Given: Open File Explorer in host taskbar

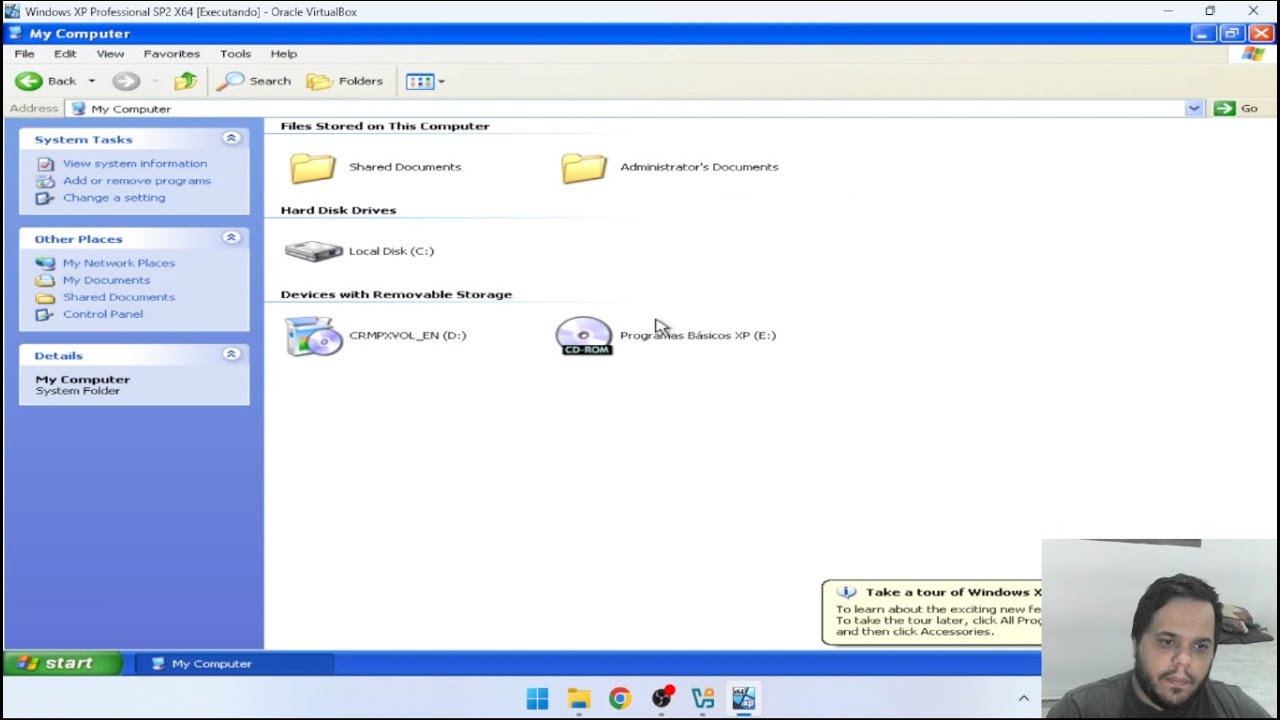Looking at the screenshot, I should click(x=578, y=698).
